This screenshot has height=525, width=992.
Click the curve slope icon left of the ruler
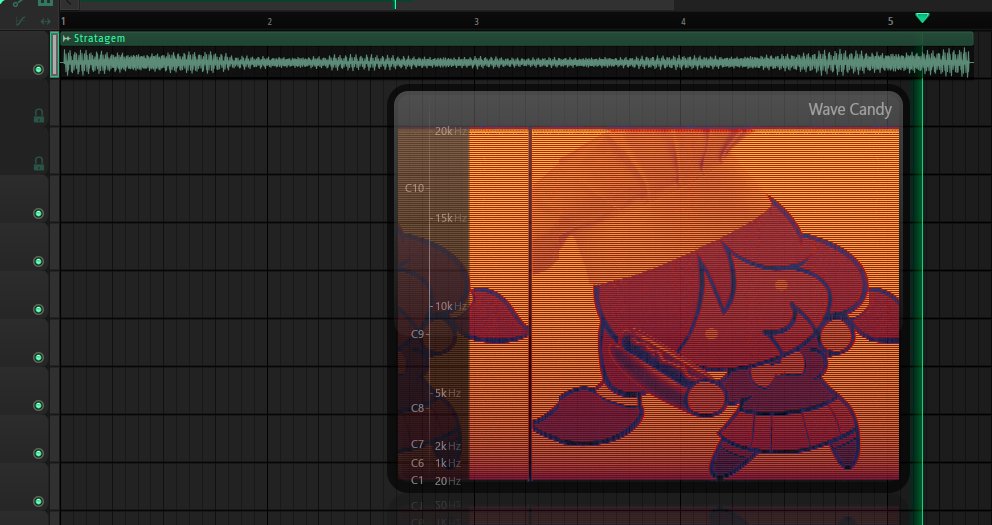(x=20, y=21)
